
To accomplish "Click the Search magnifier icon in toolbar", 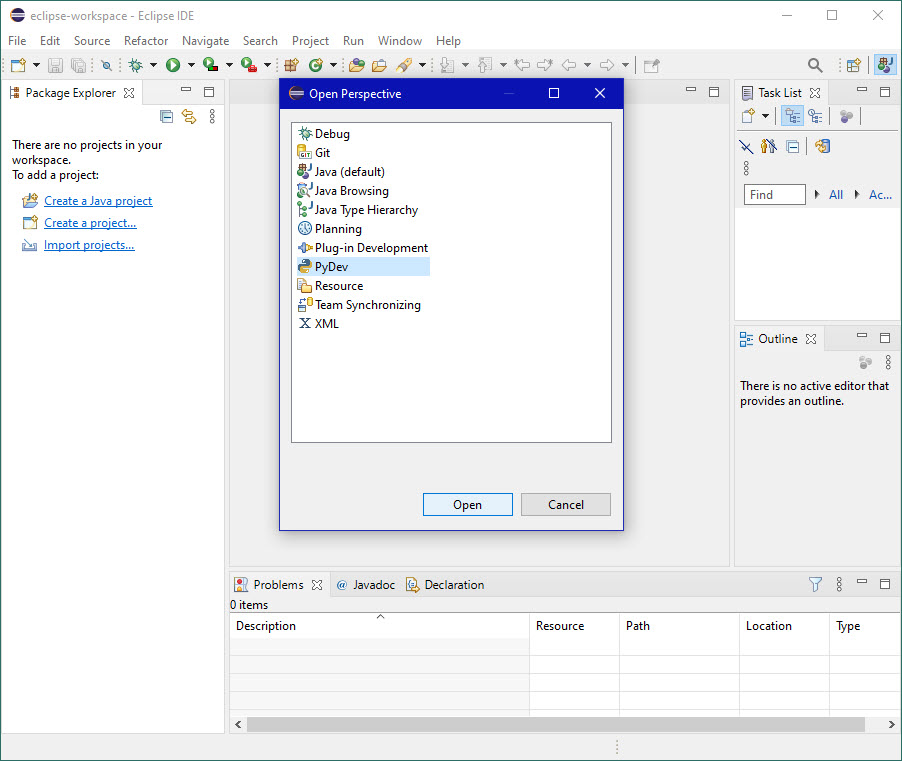I will (815, 65).
